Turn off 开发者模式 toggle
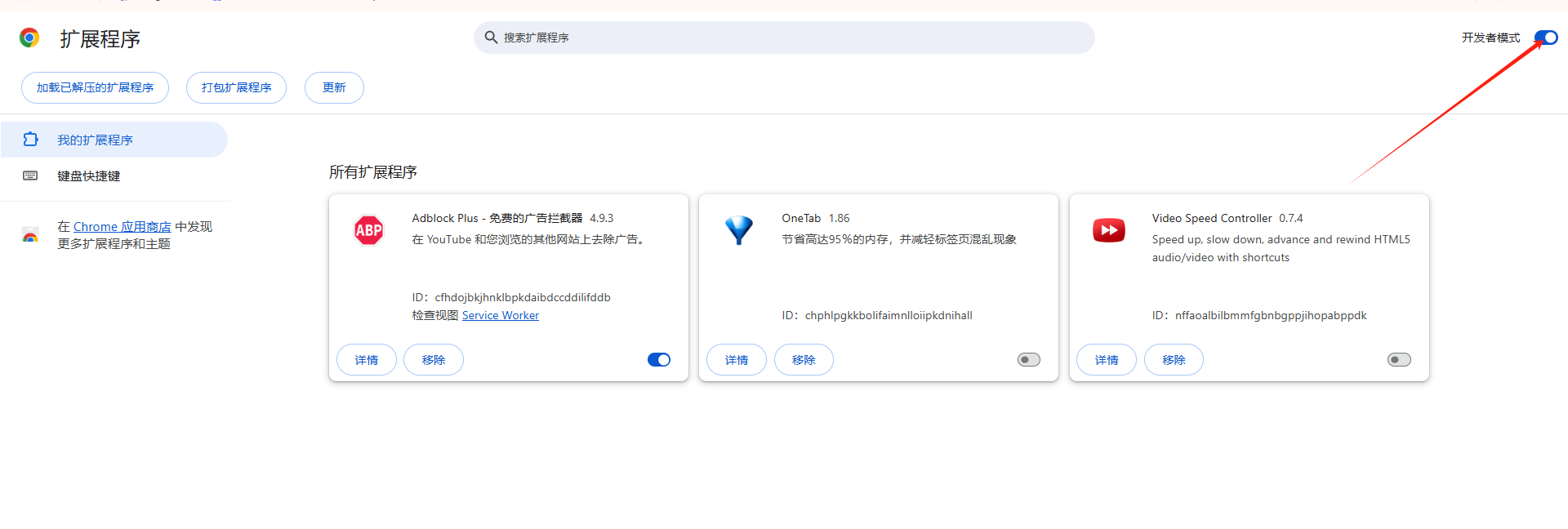Screen dimensions: 1568x529 pyautogui.click(x=1546, y=38)
